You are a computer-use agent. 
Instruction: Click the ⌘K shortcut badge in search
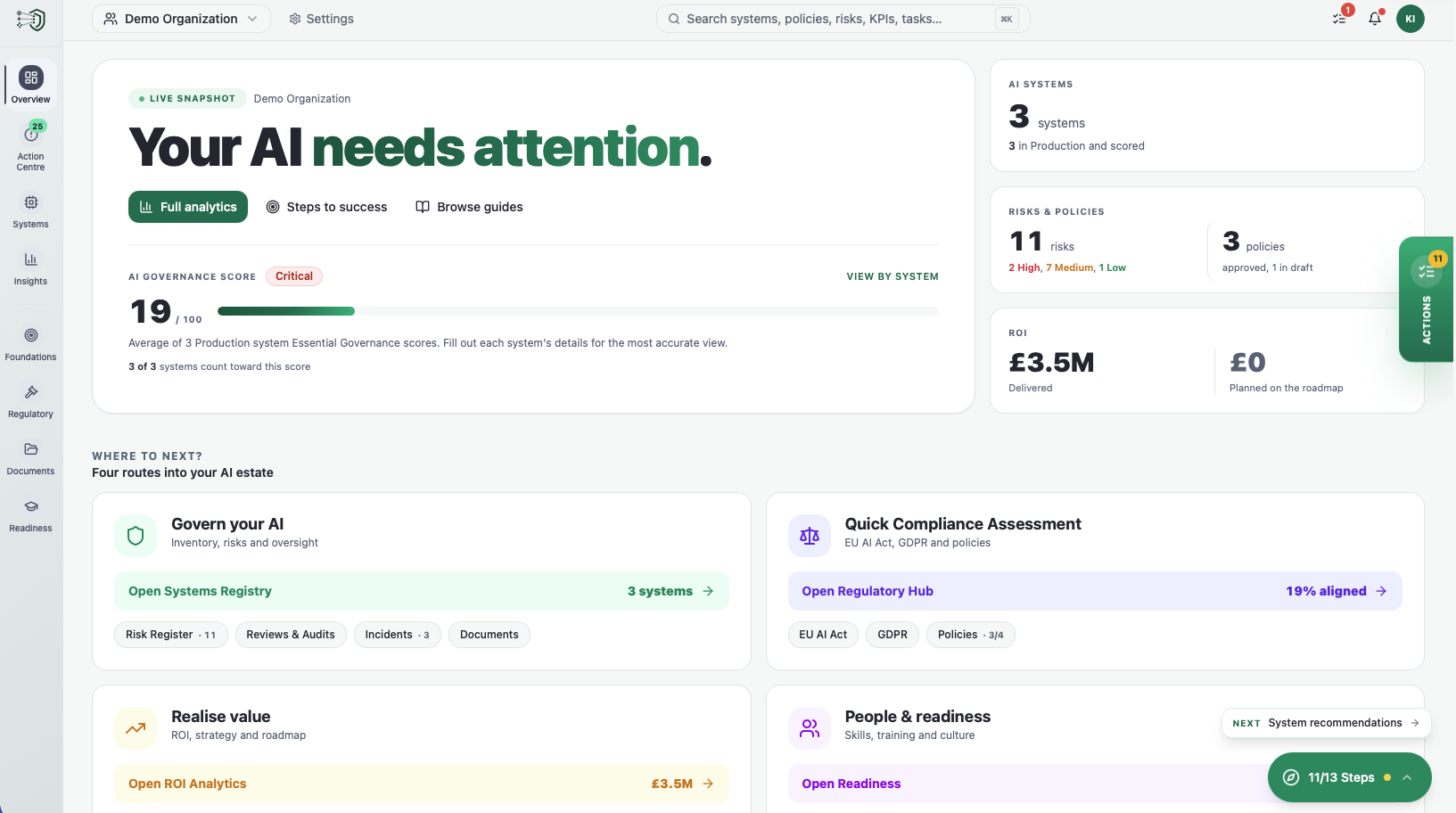click(1007, 19)
